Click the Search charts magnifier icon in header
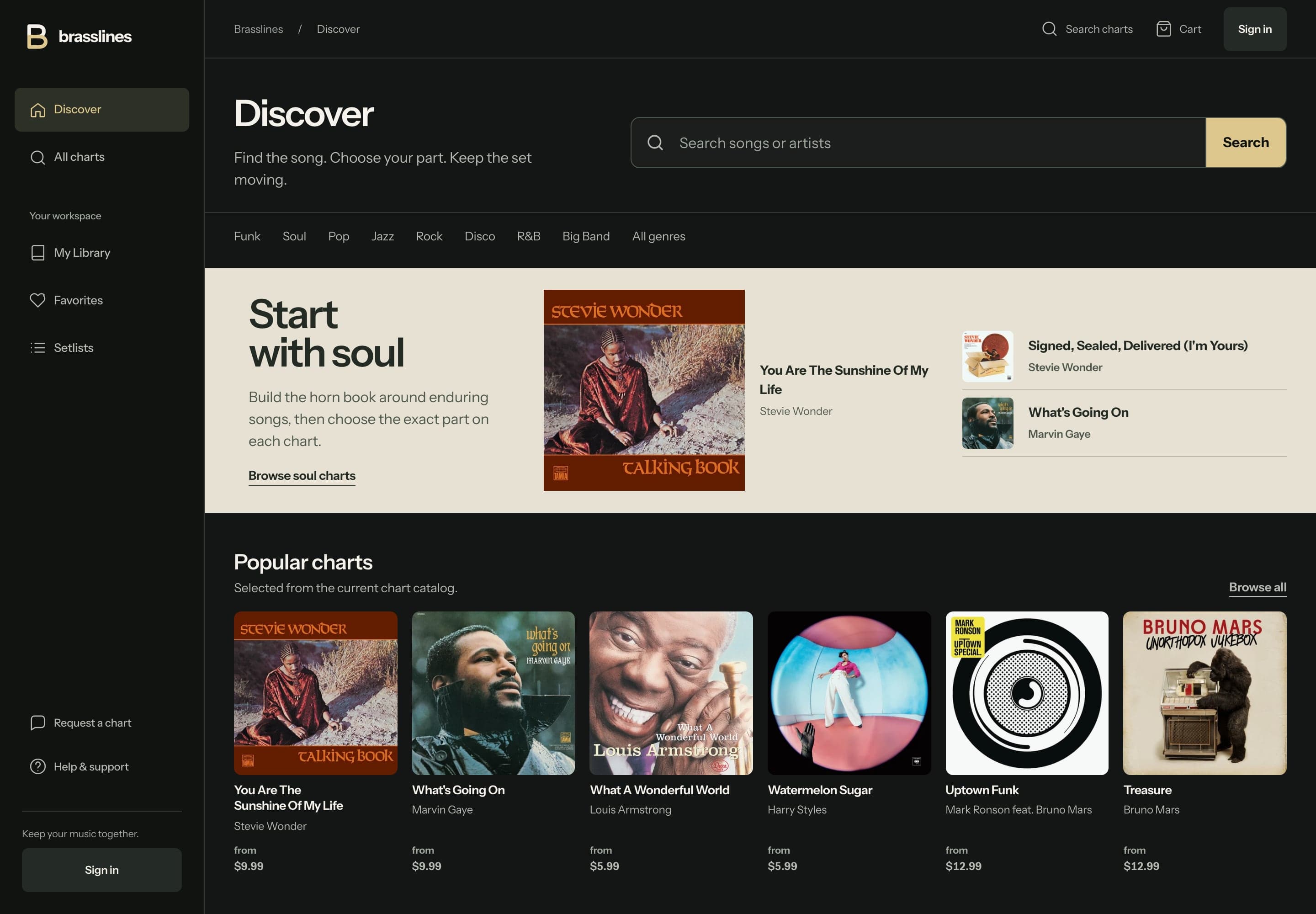Screen dimensions: 1316x914 click(x=1049, y=29)
